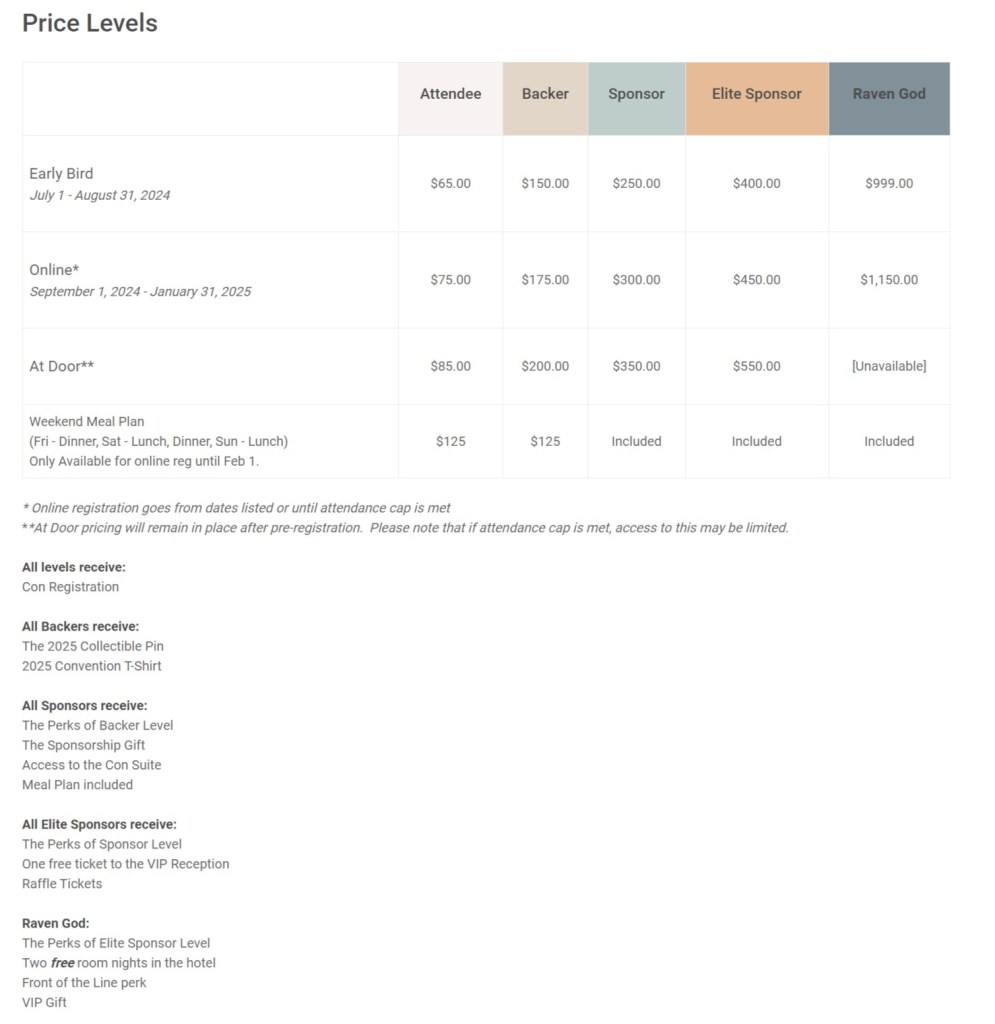Click the "All Backers receive:" heading

[80, 626]
